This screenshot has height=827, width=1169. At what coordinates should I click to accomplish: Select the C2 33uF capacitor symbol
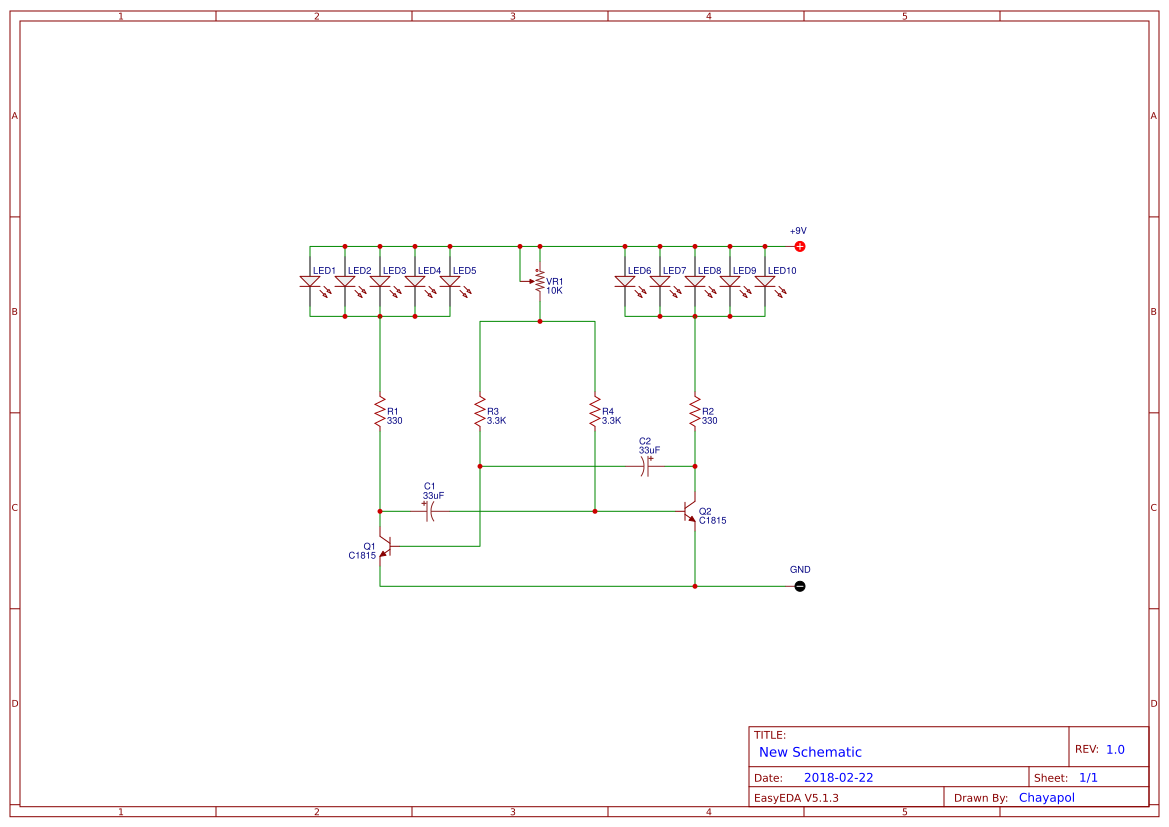pyautogui.click(x=645, y=468)
